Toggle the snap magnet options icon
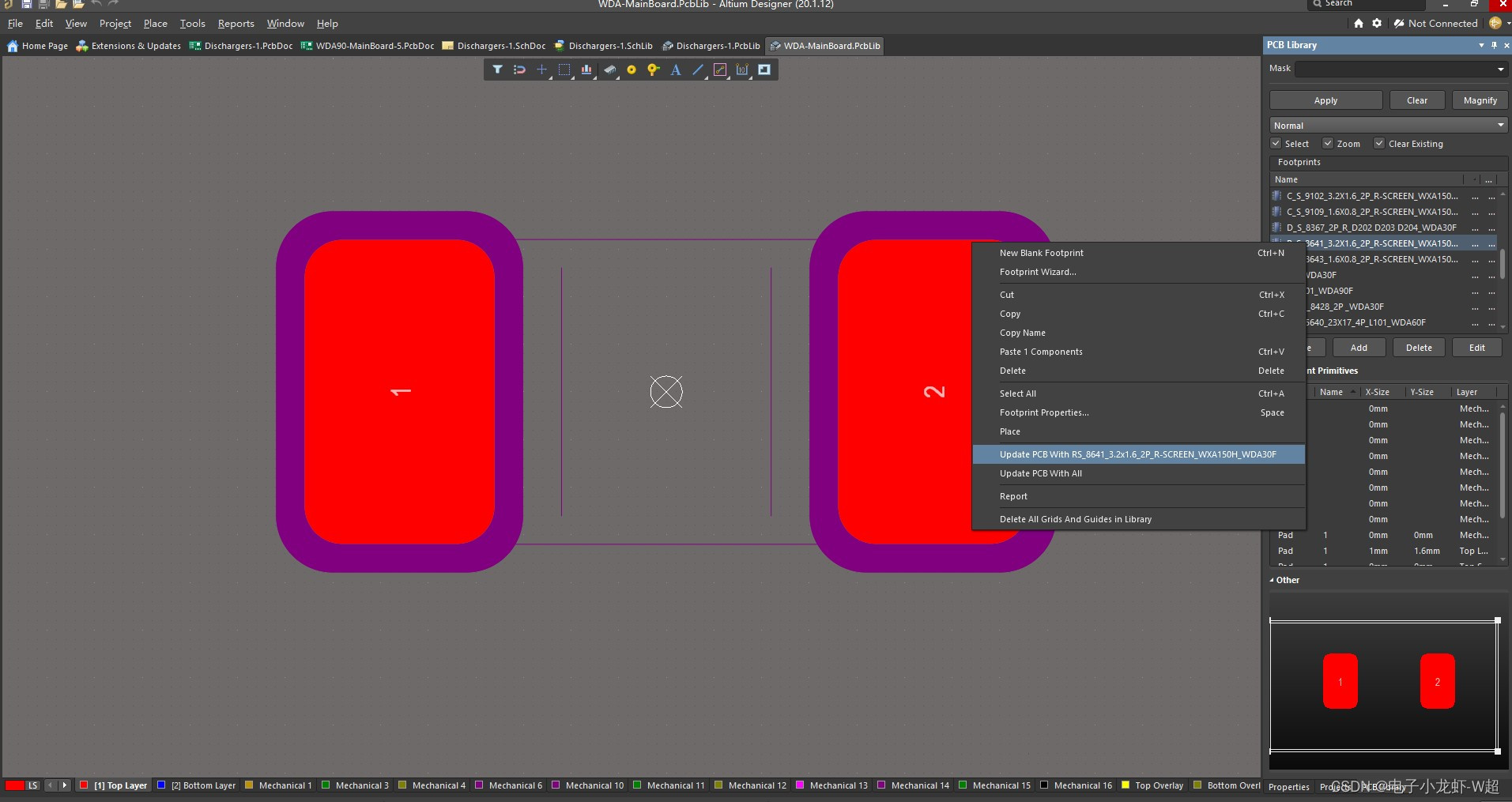 click(x=519, y=70)
